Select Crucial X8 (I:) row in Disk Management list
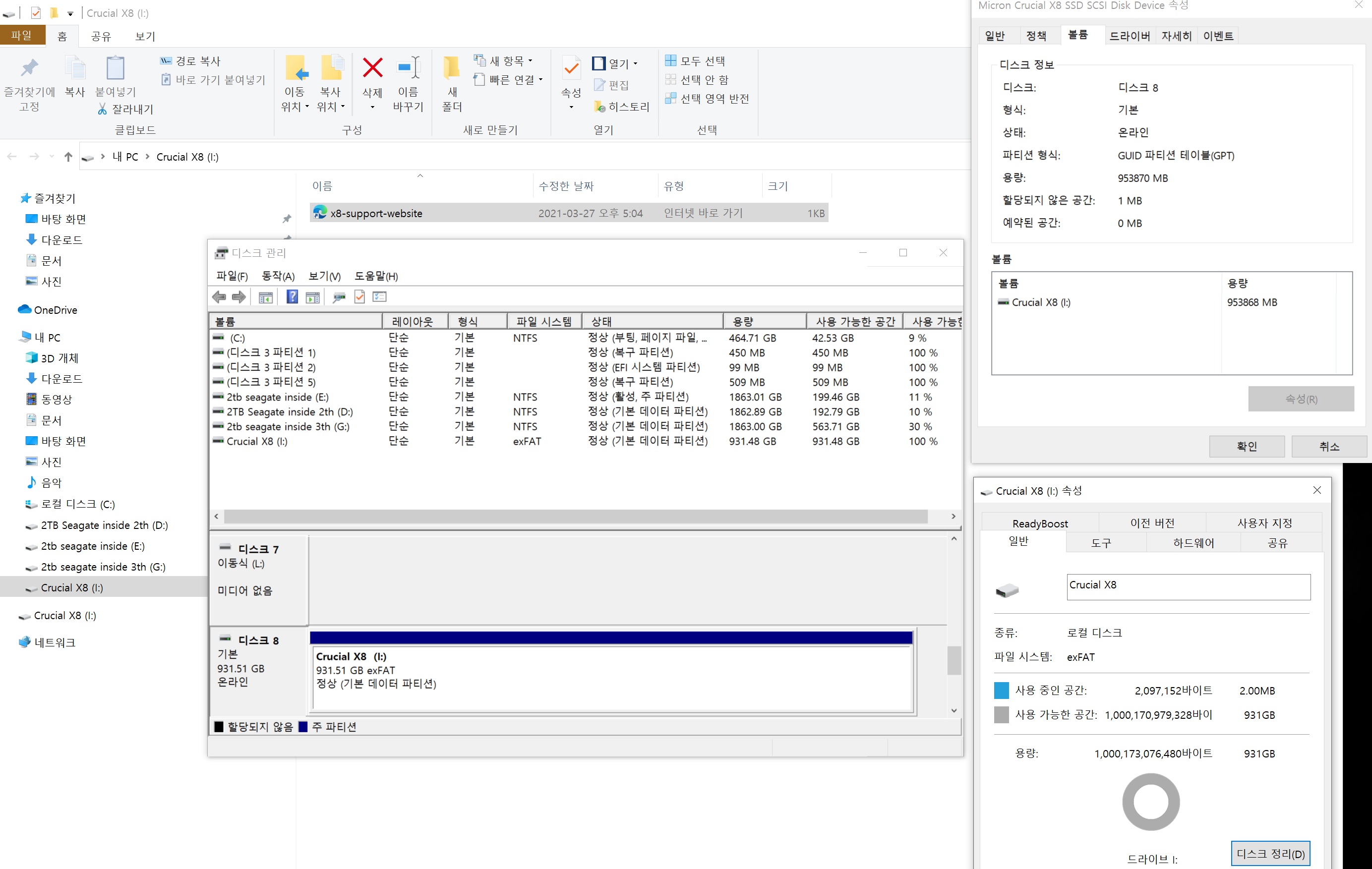The height and width of the screenshot is (869, 1372). [x=585, y=441]
